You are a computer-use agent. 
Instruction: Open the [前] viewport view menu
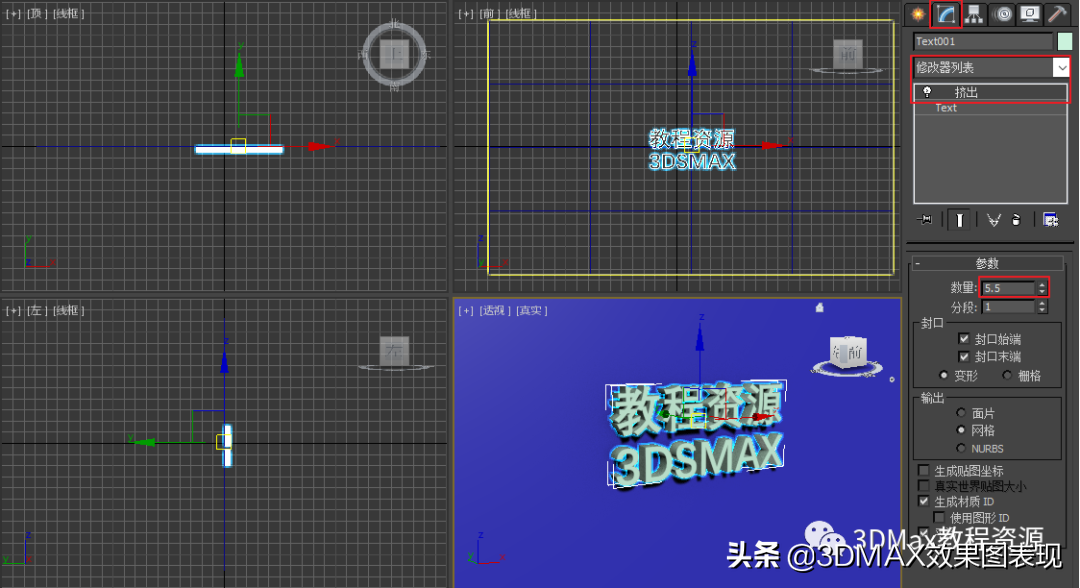tap(489, 14)
